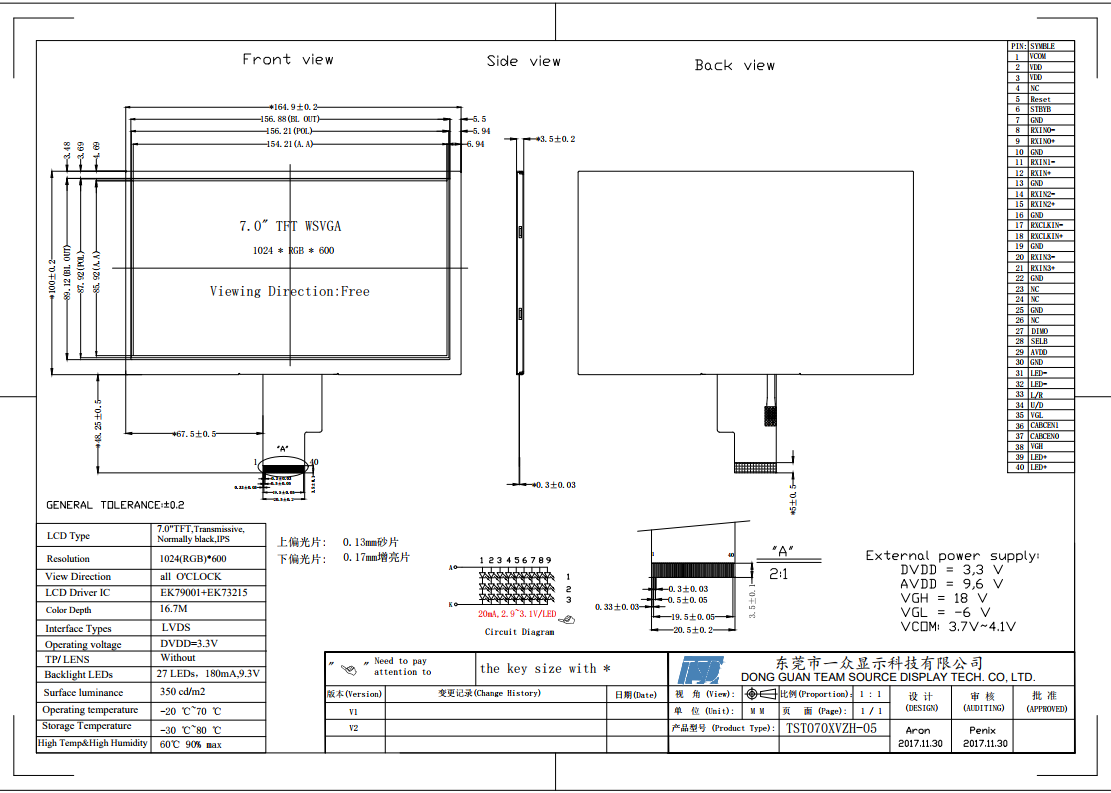
Task: Click pin 27 DIMO in pin table
Action: click(1040, 331)
